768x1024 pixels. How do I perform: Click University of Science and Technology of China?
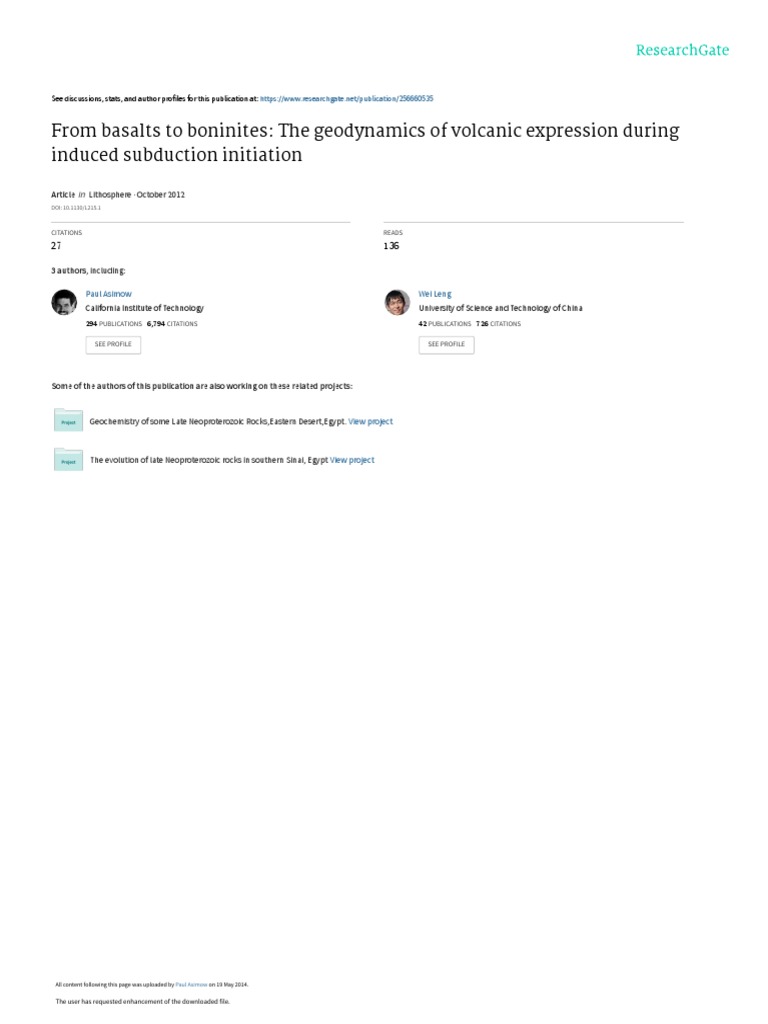pos(500,309)
